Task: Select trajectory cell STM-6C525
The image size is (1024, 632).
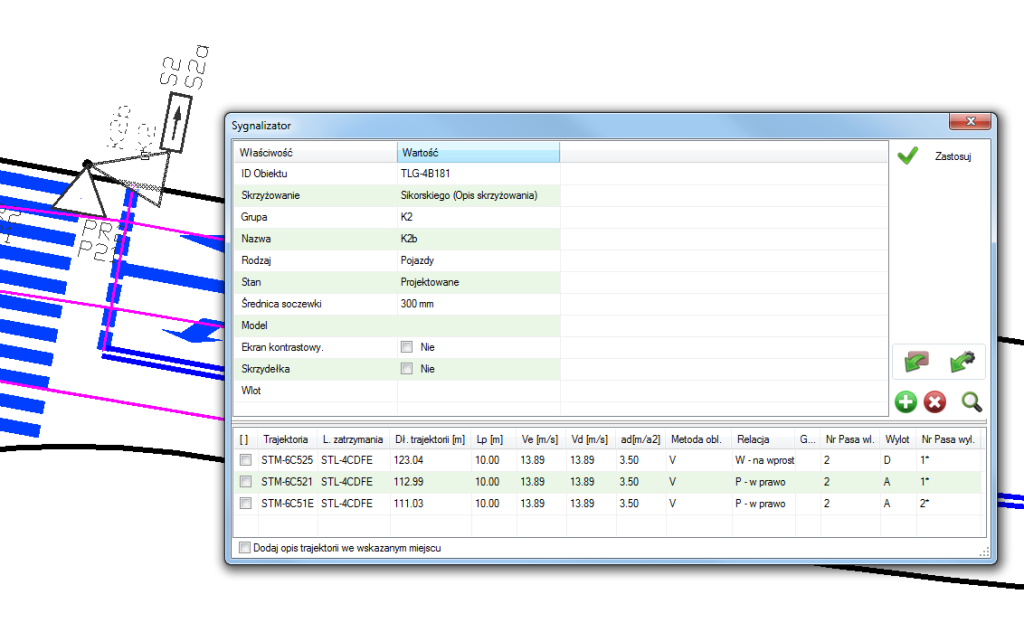Action: pos(287,460)
